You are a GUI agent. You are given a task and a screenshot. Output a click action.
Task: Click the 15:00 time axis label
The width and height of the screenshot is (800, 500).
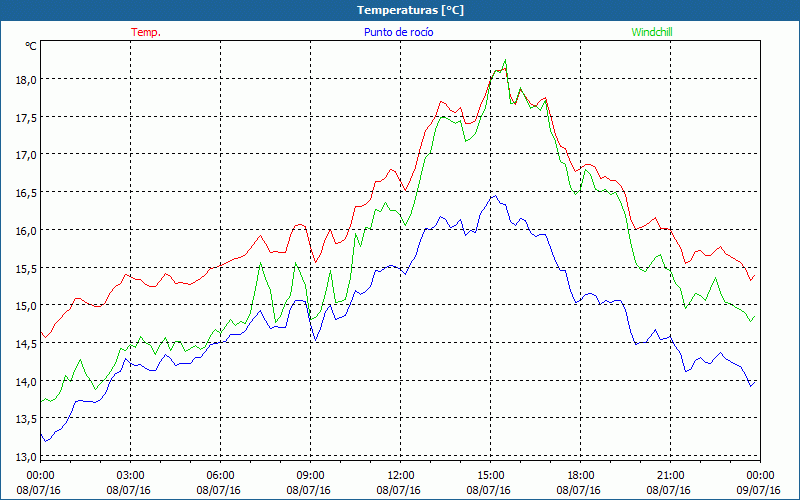coord(490,476)
